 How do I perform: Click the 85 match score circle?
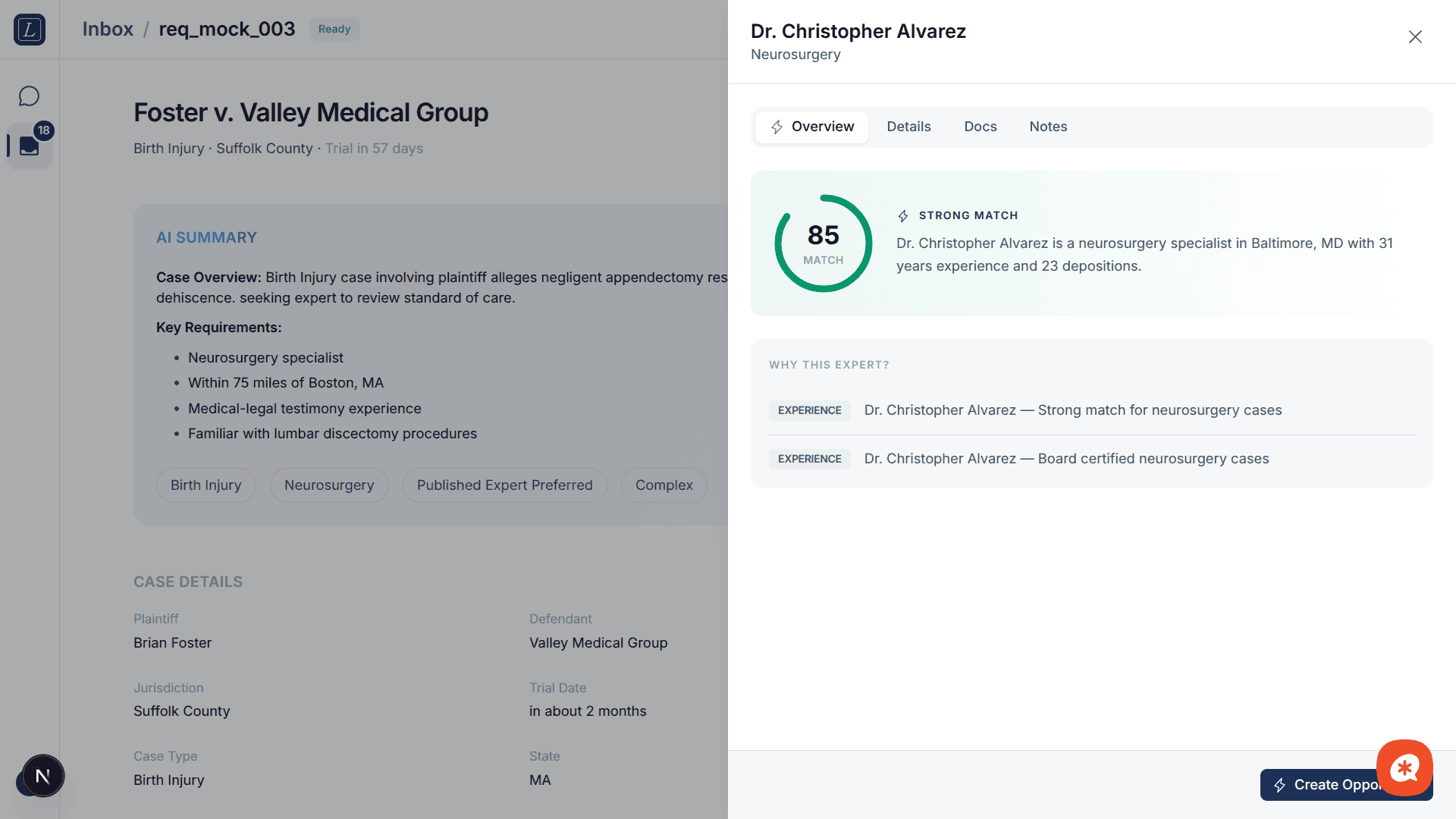pyautogui.click(x=823, y=243)
